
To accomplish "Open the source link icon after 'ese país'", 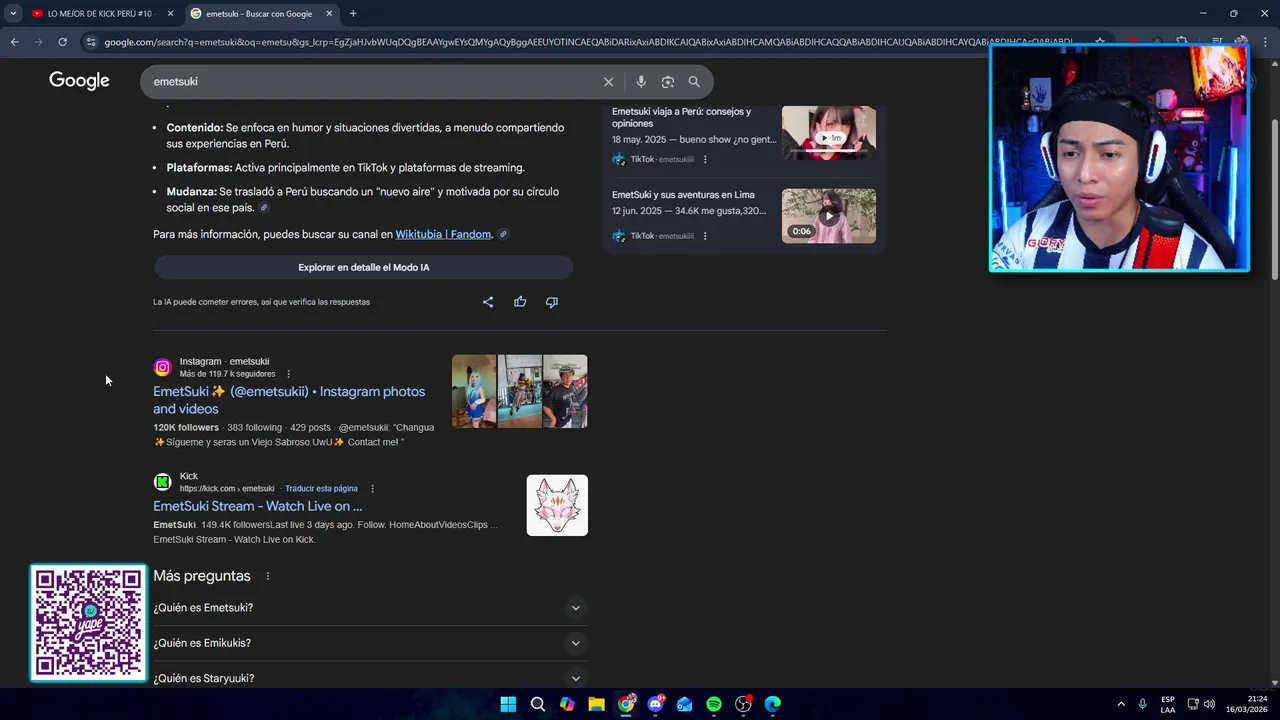I will 264,208.
